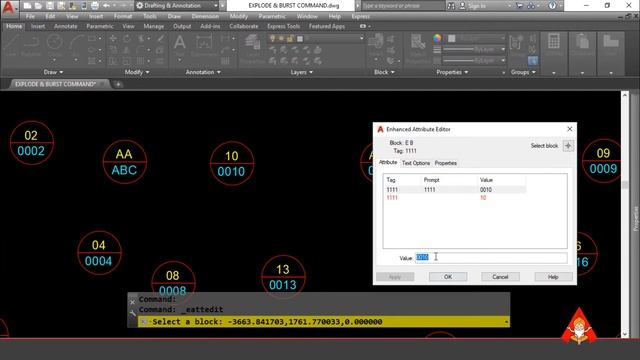The height and width of the screenshot is (360, 640).
Task: Close the command line with its X icon
Action: (x=133, y=302)
